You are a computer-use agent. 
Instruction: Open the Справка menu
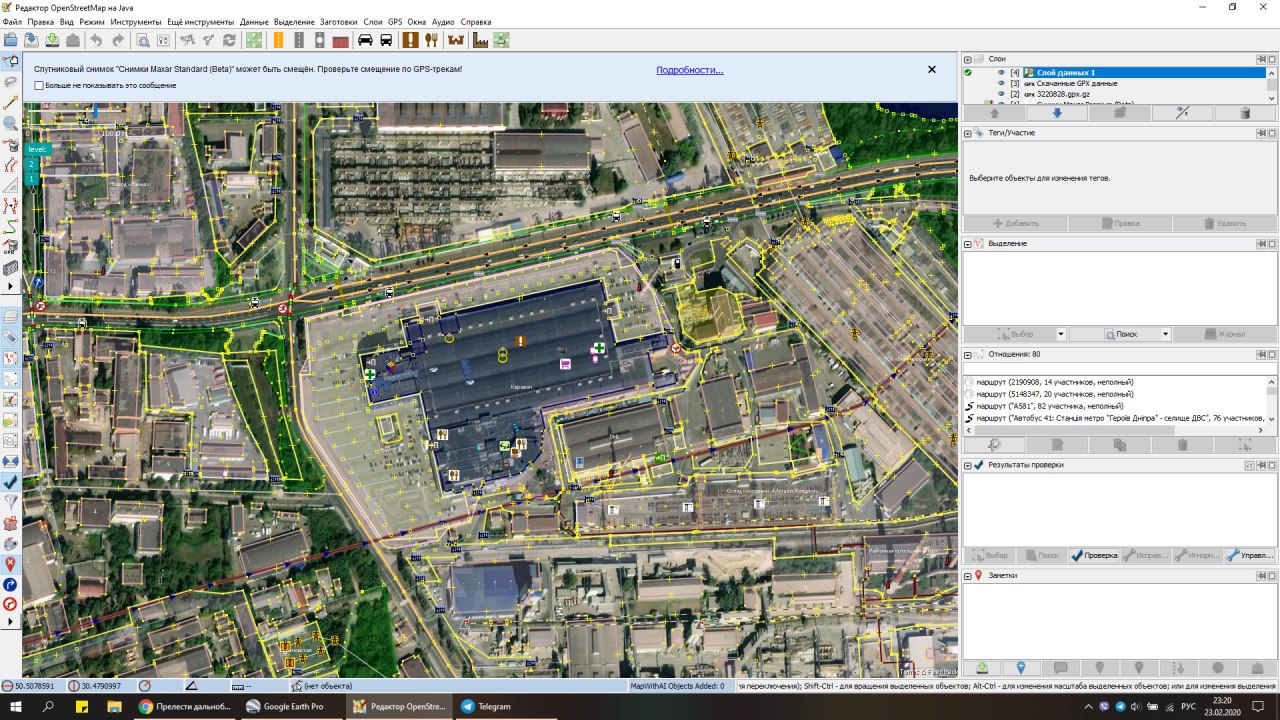click(476, 21)
